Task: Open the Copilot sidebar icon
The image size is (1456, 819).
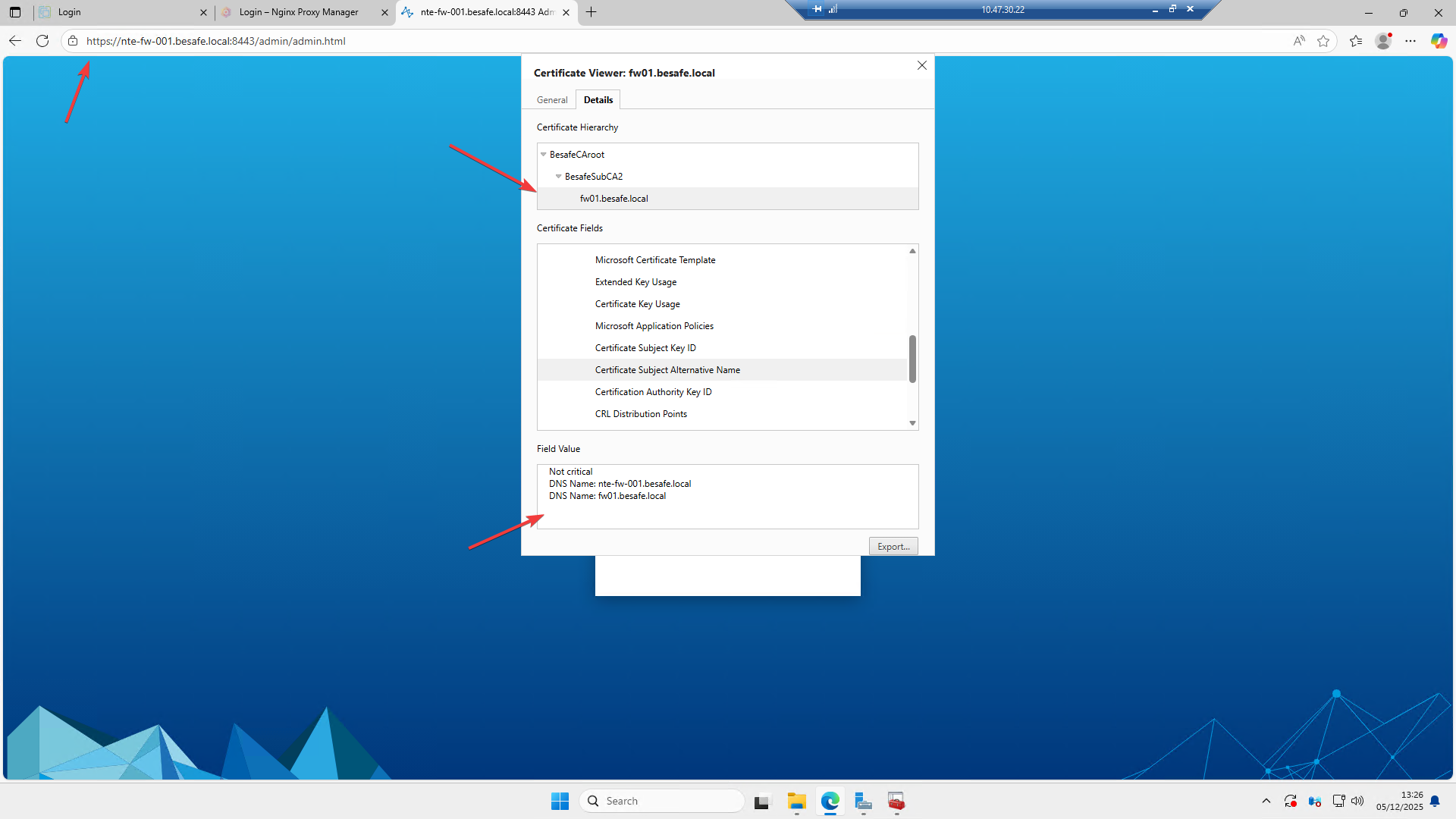Action: coord(1439,41)
